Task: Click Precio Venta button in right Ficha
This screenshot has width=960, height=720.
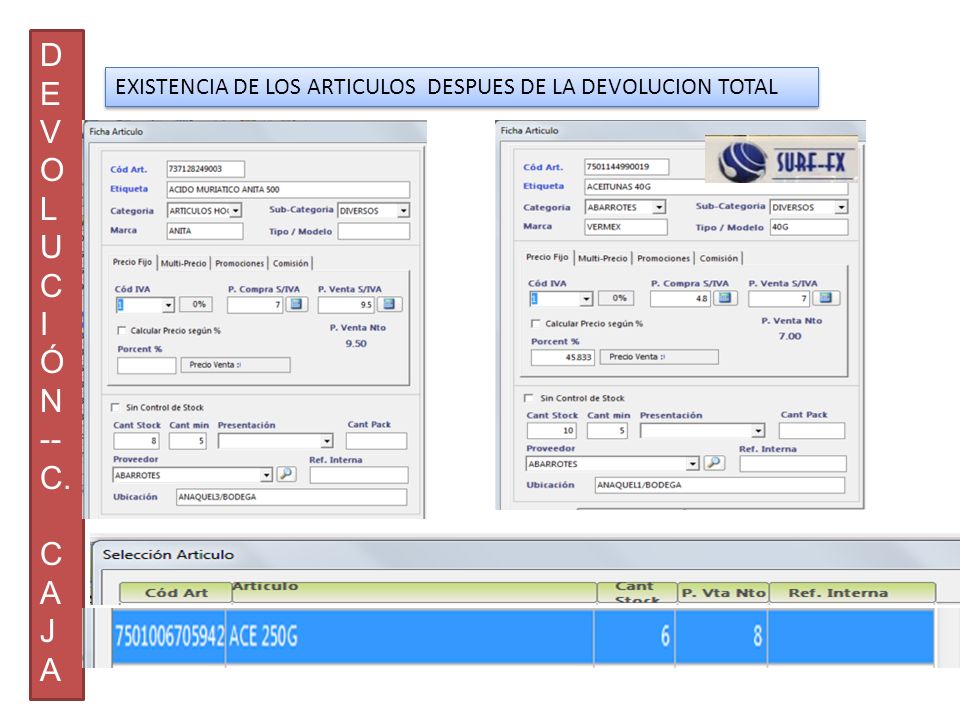Action: (659, 357)
